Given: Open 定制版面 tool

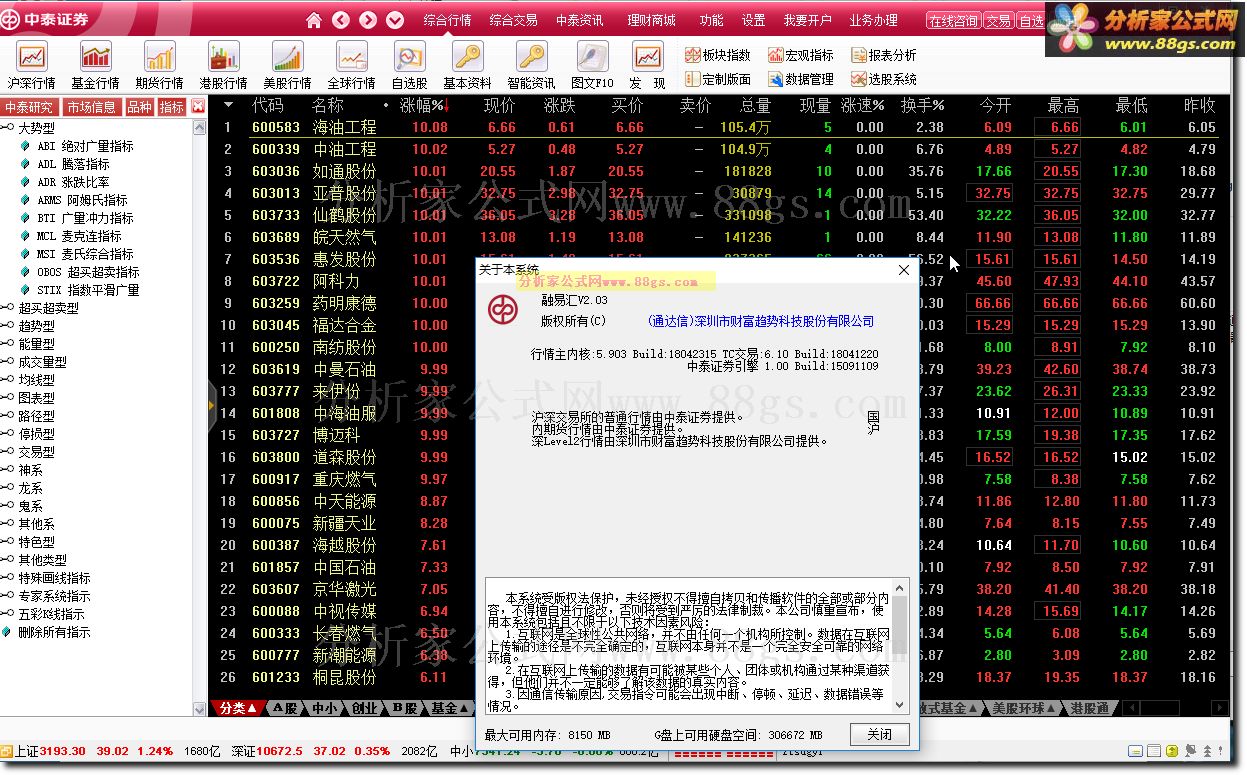Looking at the screenshot, I should click(718, 79).
